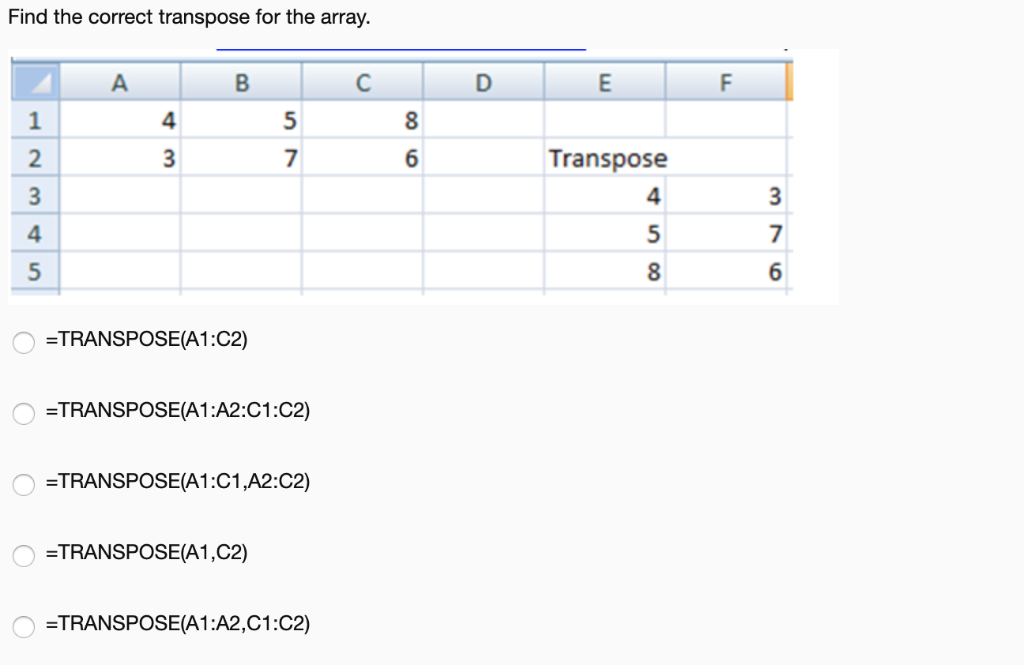
Task: Select radio option =TRANSPOSE(A1:A2:C1:C2)
Action: 23,413
